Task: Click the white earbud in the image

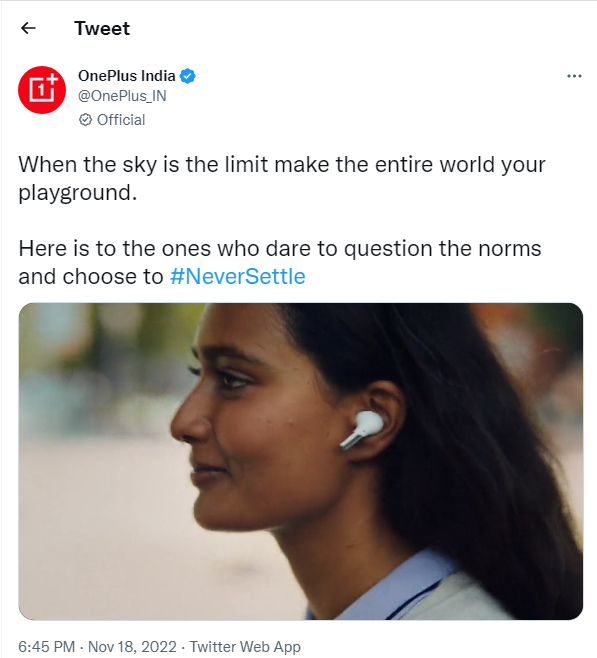Action: click(362, 430)
